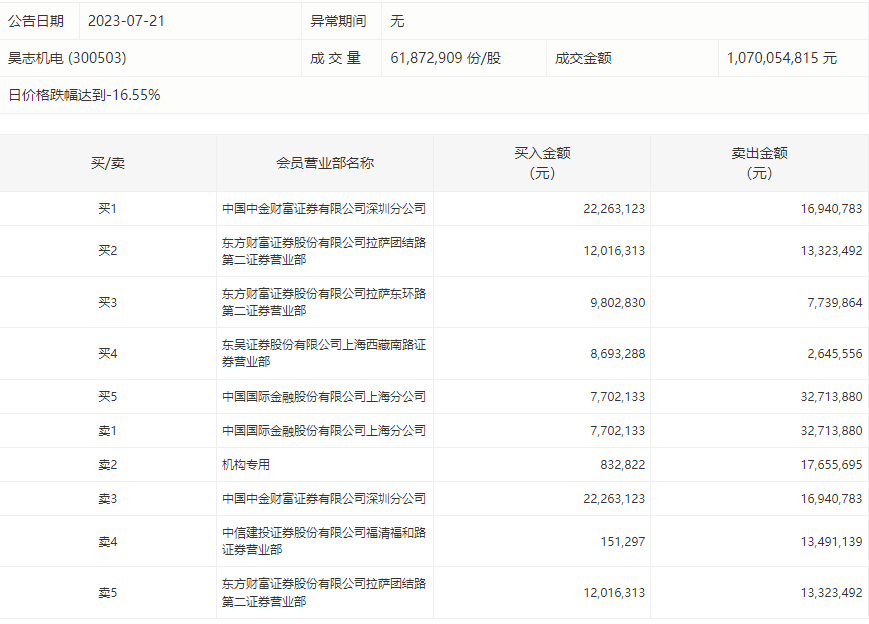
Task: Click turnover amount 1,070,054,815 元
Action: 781,58
